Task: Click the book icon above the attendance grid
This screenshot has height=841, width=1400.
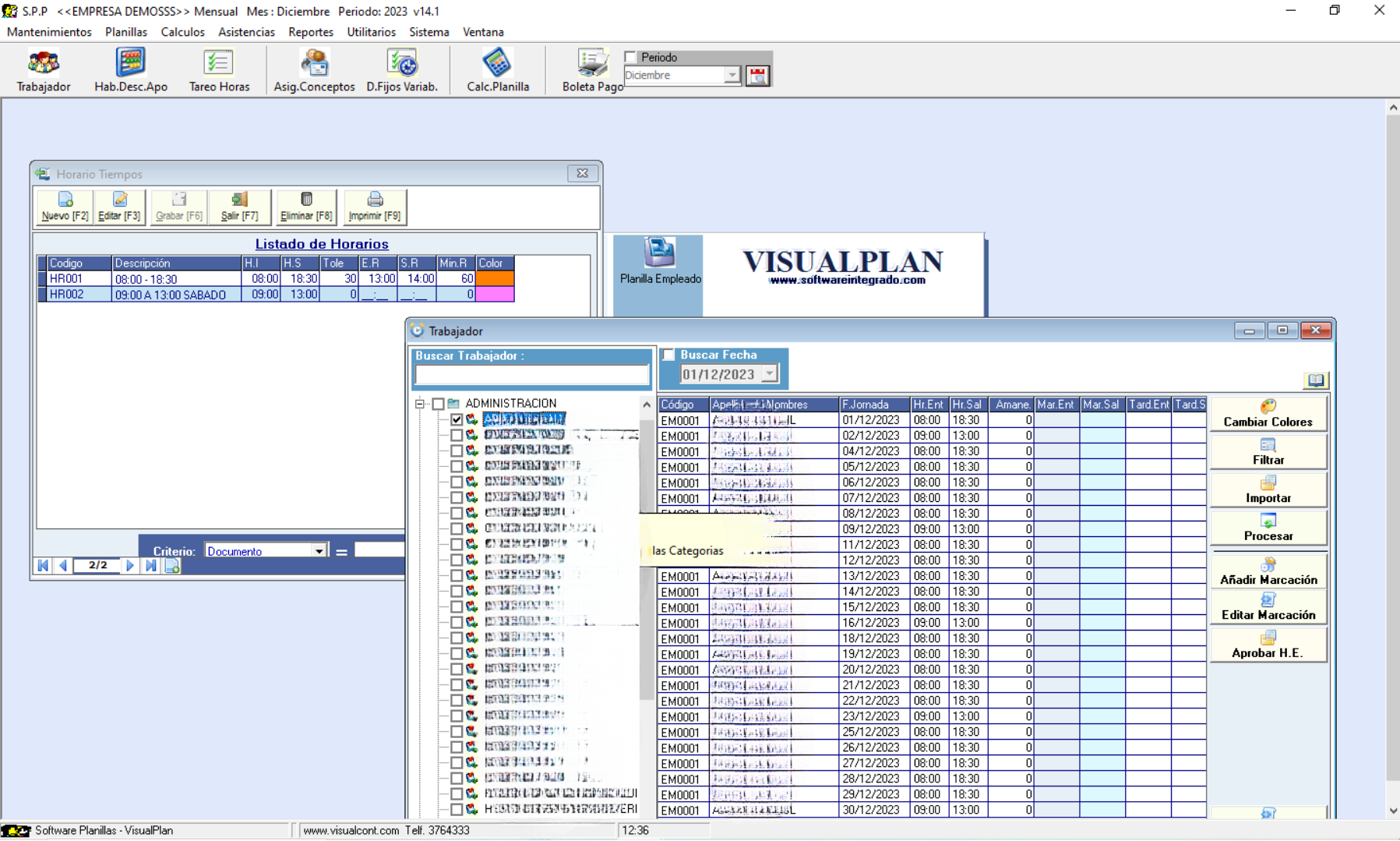Action: [x=1315, y=380]
